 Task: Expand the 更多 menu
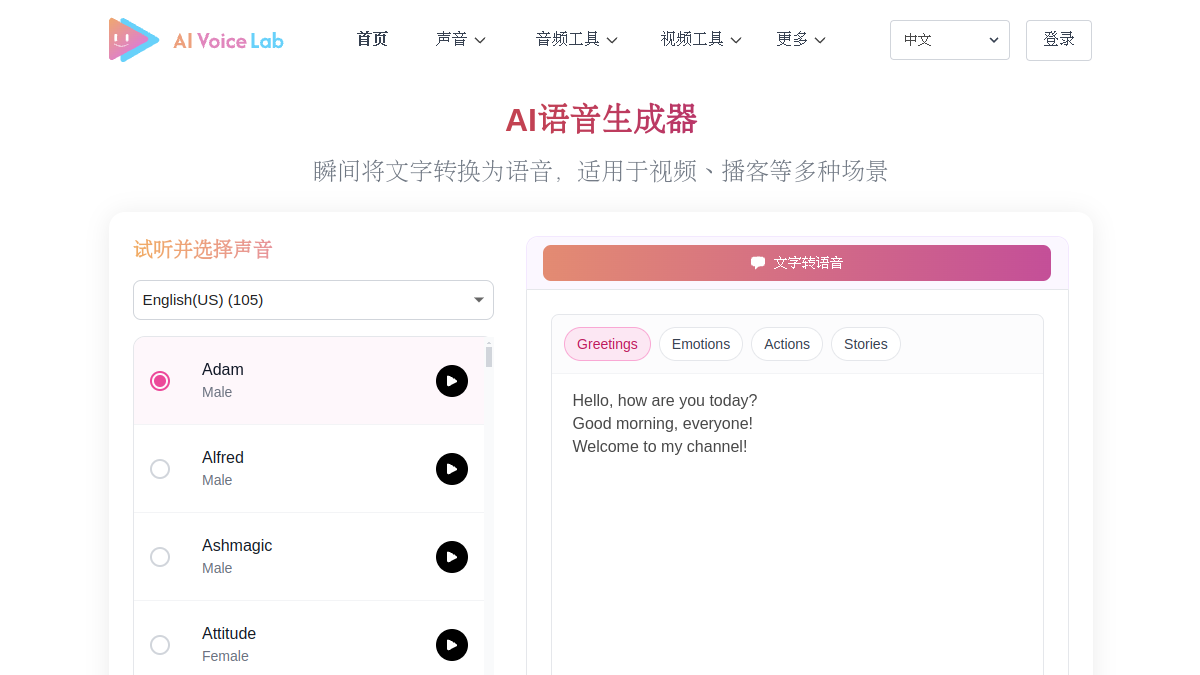(801, 40)
